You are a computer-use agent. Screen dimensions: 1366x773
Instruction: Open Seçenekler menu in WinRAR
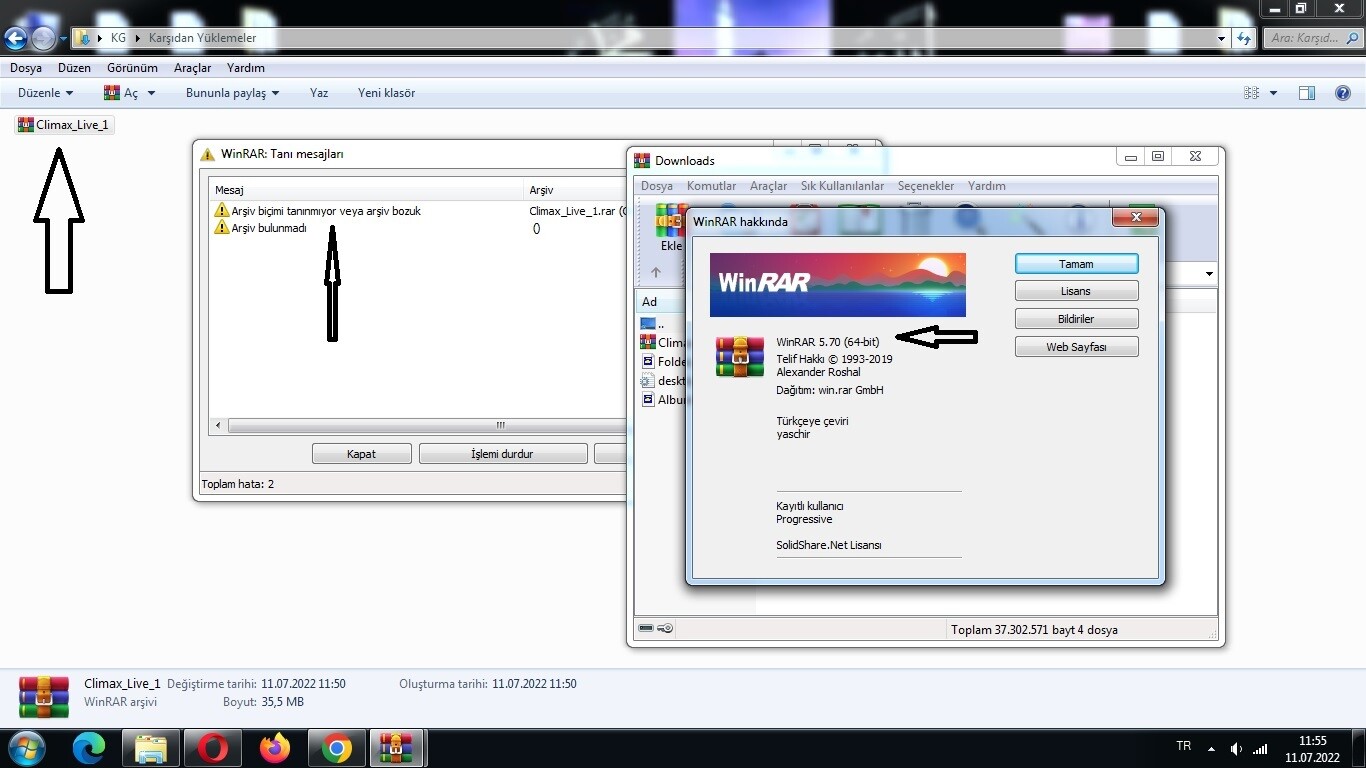tap(926, 186)
